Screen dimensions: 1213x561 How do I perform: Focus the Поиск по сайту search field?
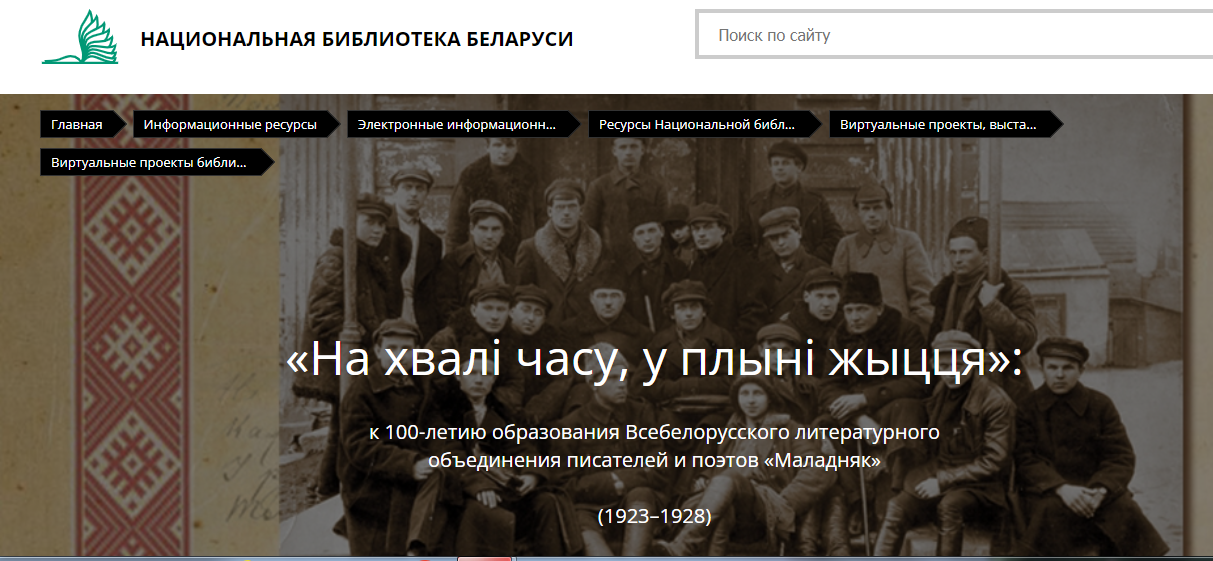[950, 36]
